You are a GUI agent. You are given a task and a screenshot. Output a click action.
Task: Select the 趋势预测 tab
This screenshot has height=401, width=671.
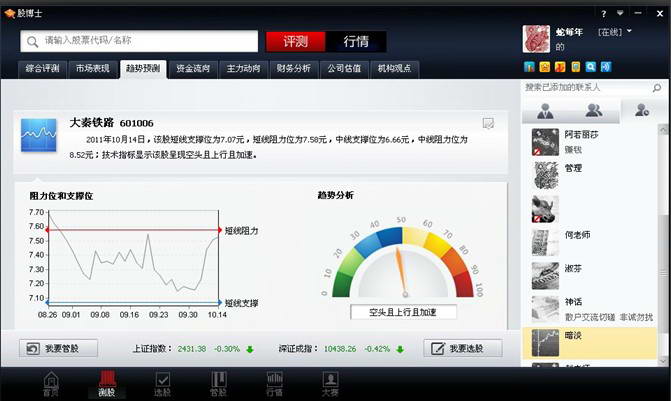pyautogui.click(x=143, y=69)
